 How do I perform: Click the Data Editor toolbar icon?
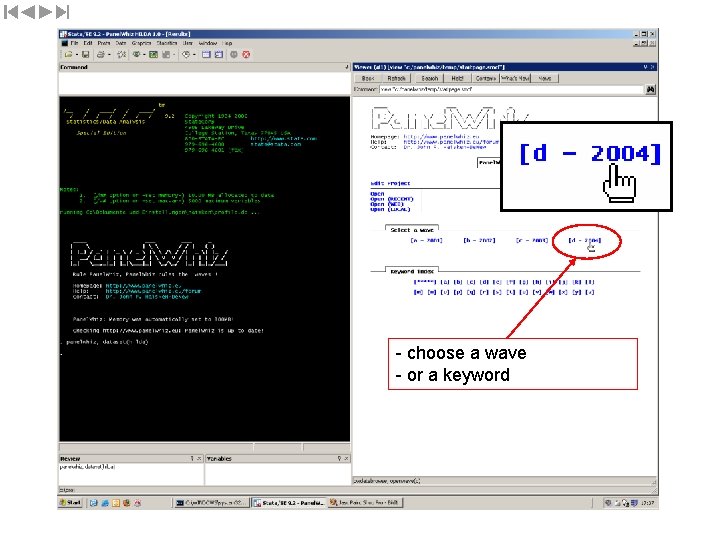(206, 55)
